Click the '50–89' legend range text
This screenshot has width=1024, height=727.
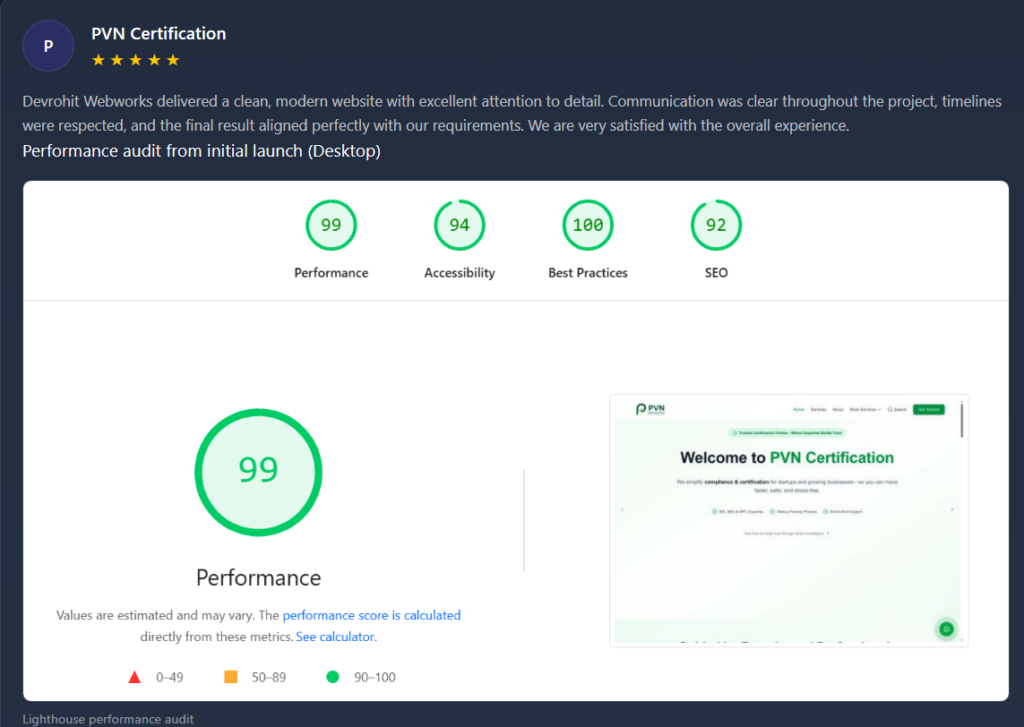[268, 677]
